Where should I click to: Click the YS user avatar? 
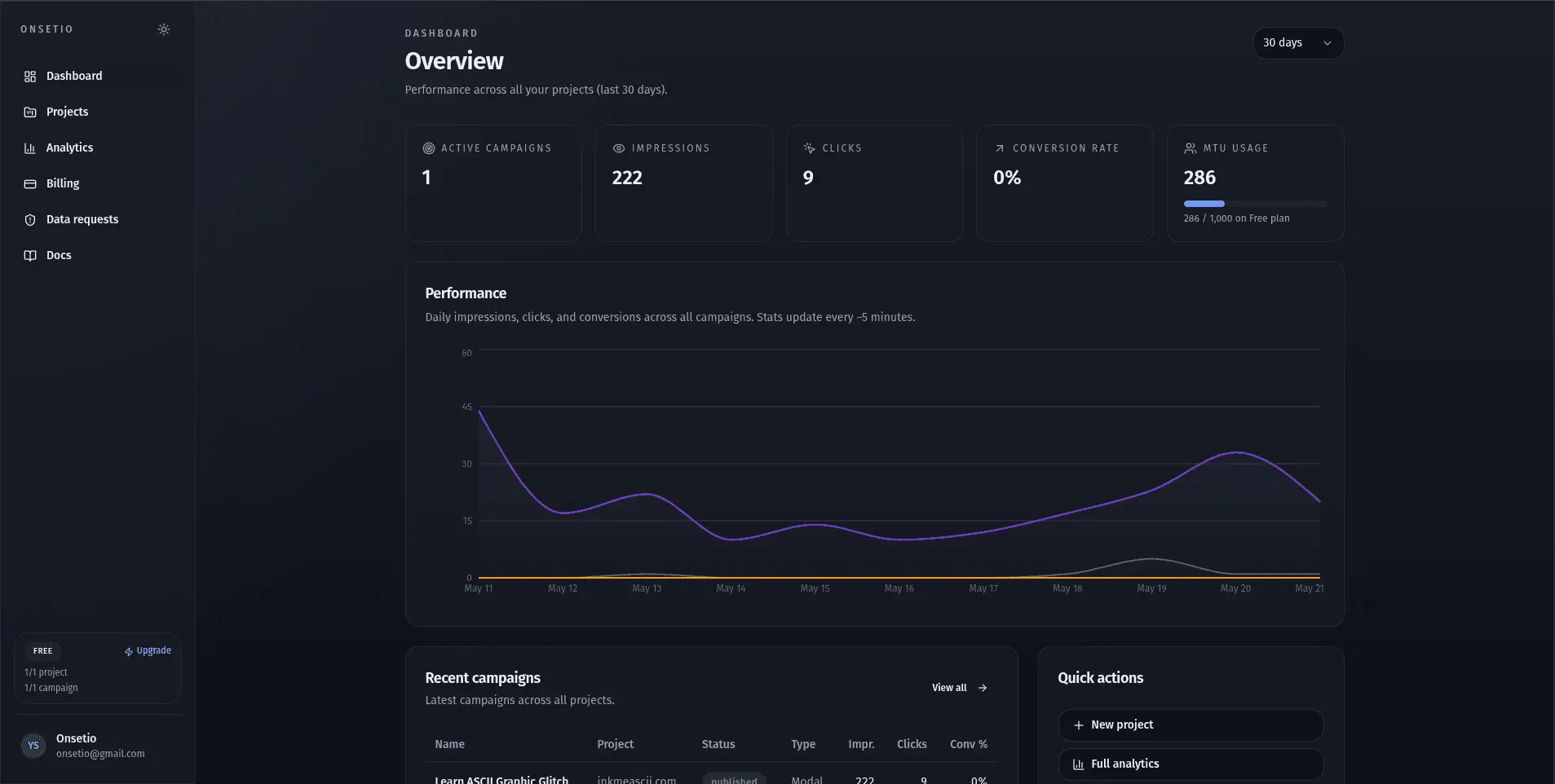(x=33, y=746)
